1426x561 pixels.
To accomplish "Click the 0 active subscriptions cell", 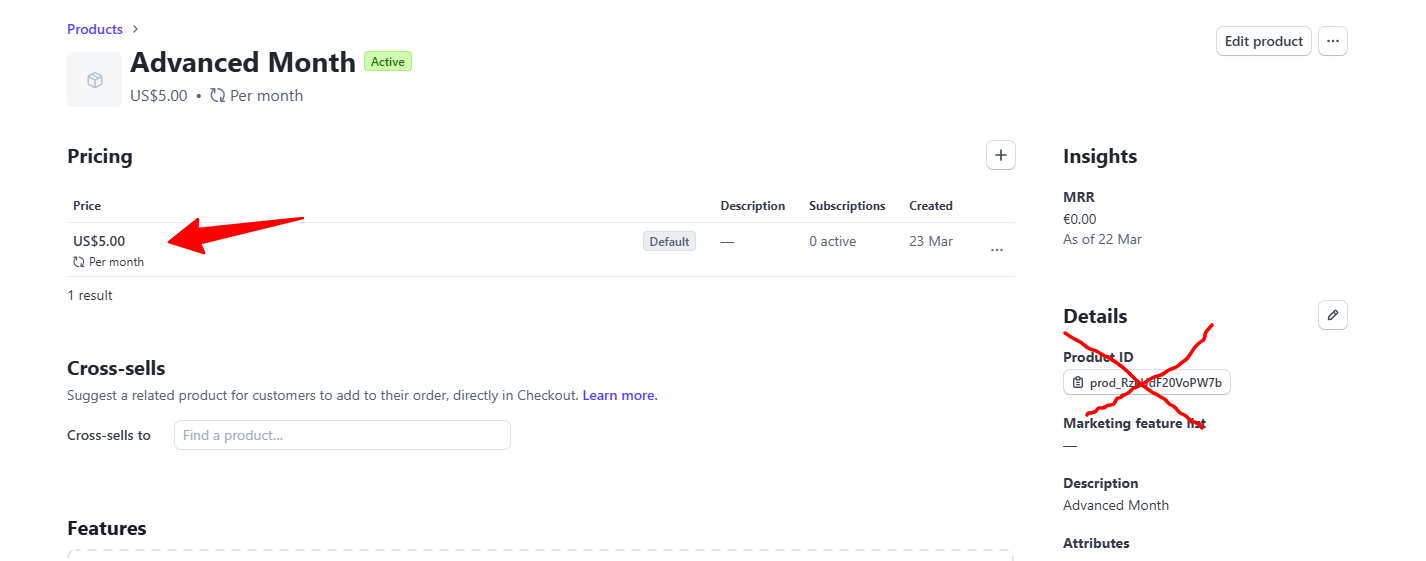I will (832, 241).
